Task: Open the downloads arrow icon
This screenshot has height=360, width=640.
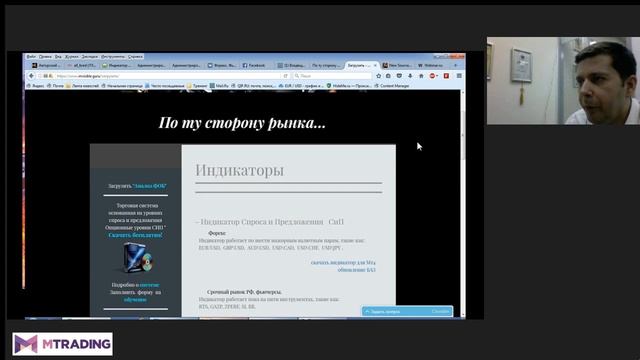Action: coord(410,76)
